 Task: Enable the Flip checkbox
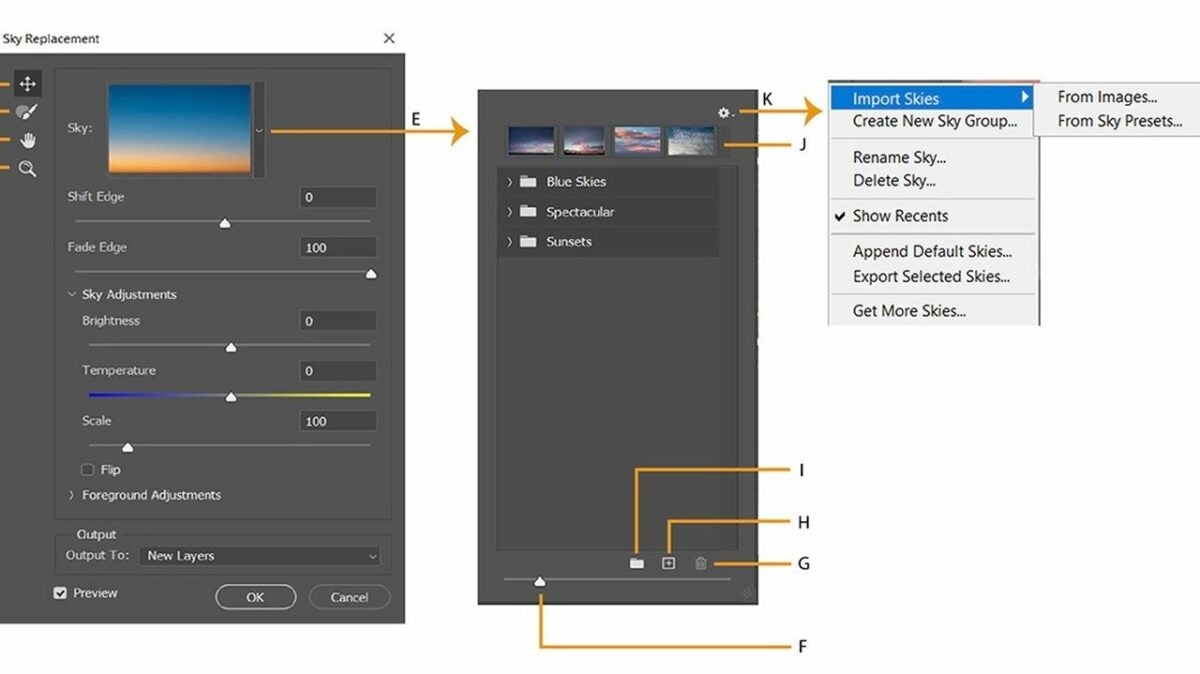[88, 470]
